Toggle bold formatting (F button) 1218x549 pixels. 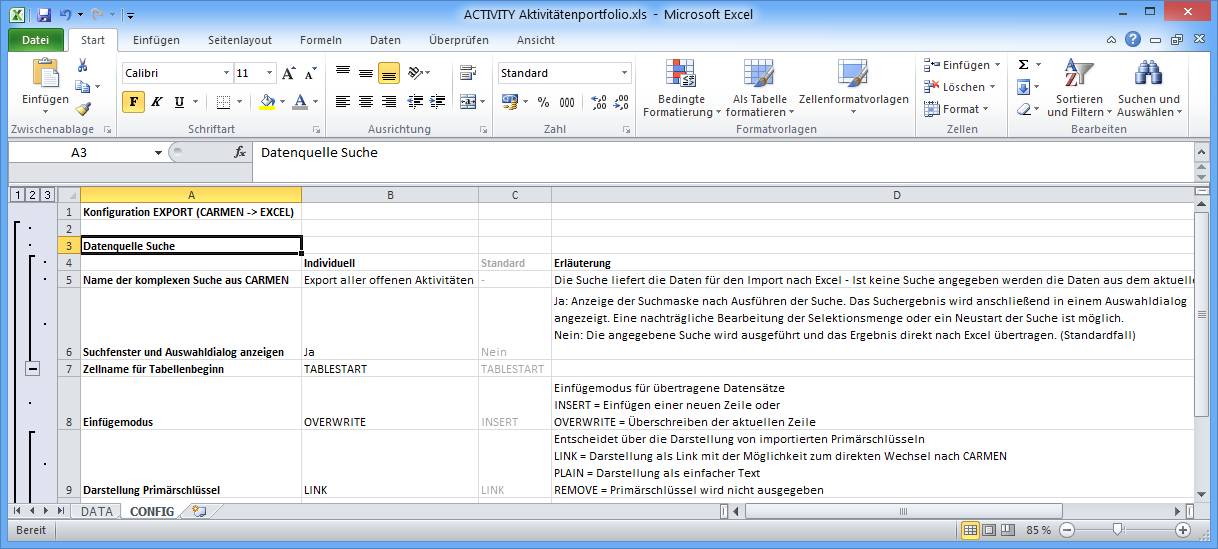[134, 102]
